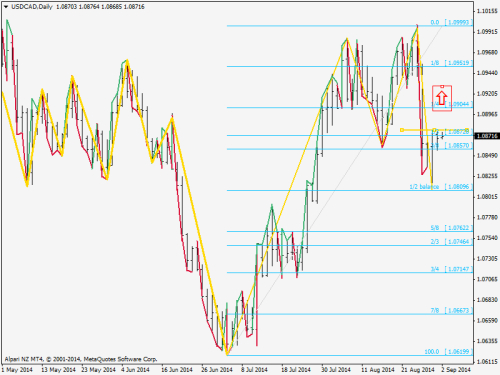Click the red up-arrow buy signal icon
Screen dimensions: 500x375
[x=442, y=99]
